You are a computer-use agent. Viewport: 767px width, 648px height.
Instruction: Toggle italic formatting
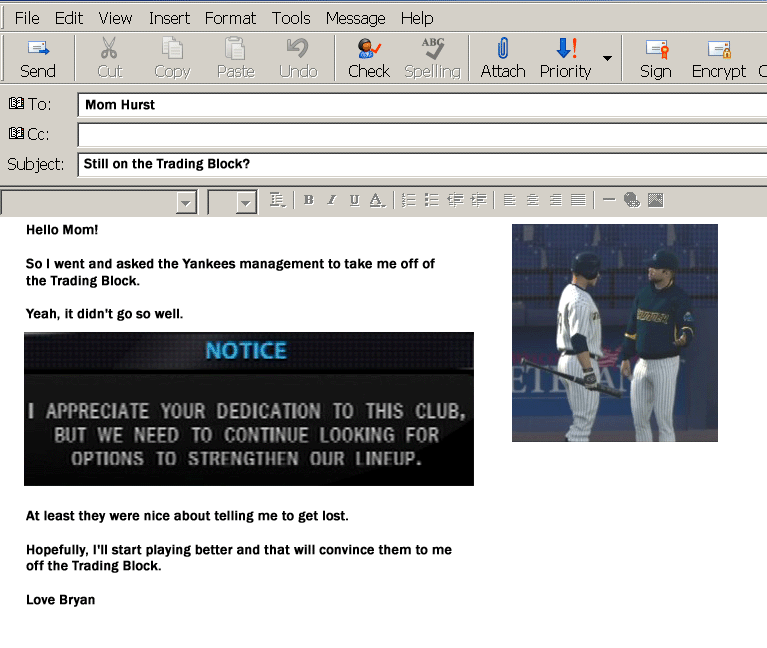(331, 200)
